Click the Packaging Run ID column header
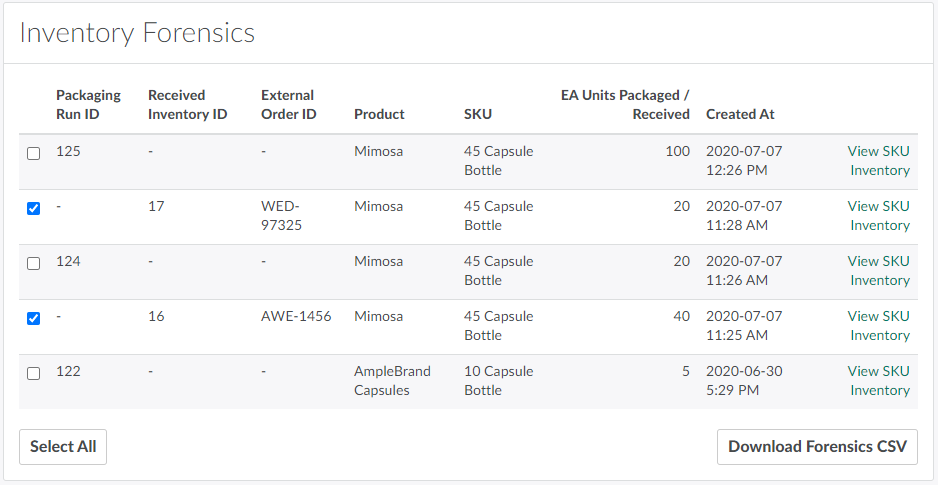 pos(88,104)
